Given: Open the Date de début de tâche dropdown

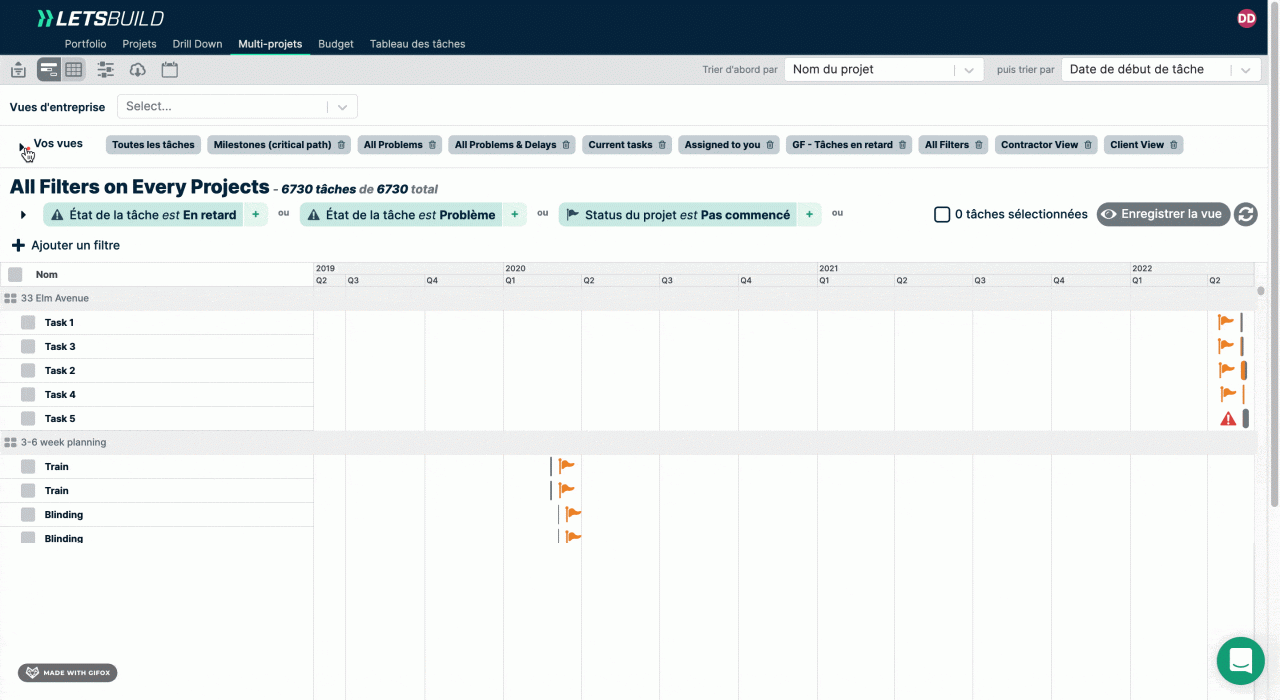Looking at the screenshot, I should 1158,70.
